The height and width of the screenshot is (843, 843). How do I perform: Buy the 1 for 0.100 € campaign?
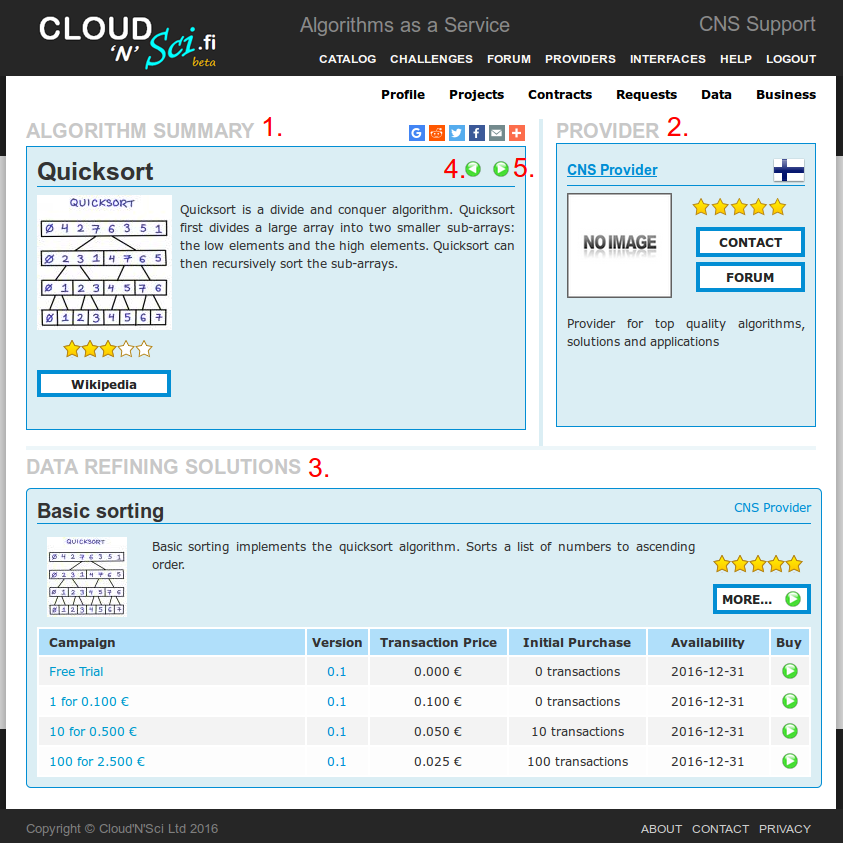point(789,701)
